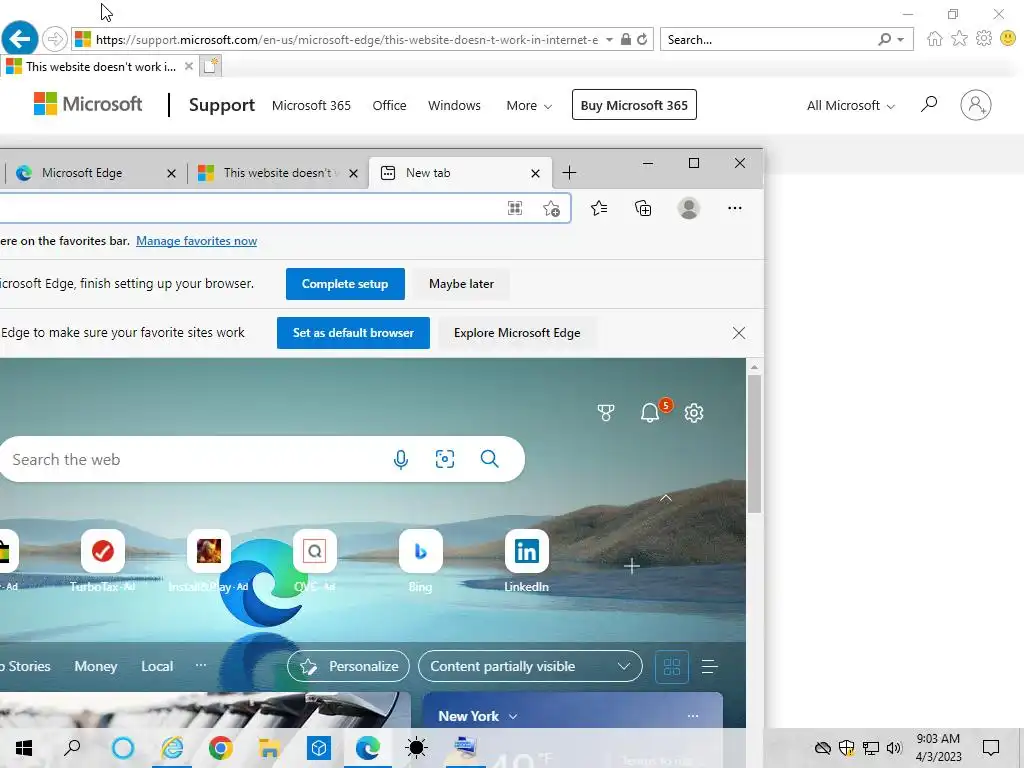This screenshot has width=1024, height=768.
Task: Click Manage favorites now link
Action: tap(197, 241)
